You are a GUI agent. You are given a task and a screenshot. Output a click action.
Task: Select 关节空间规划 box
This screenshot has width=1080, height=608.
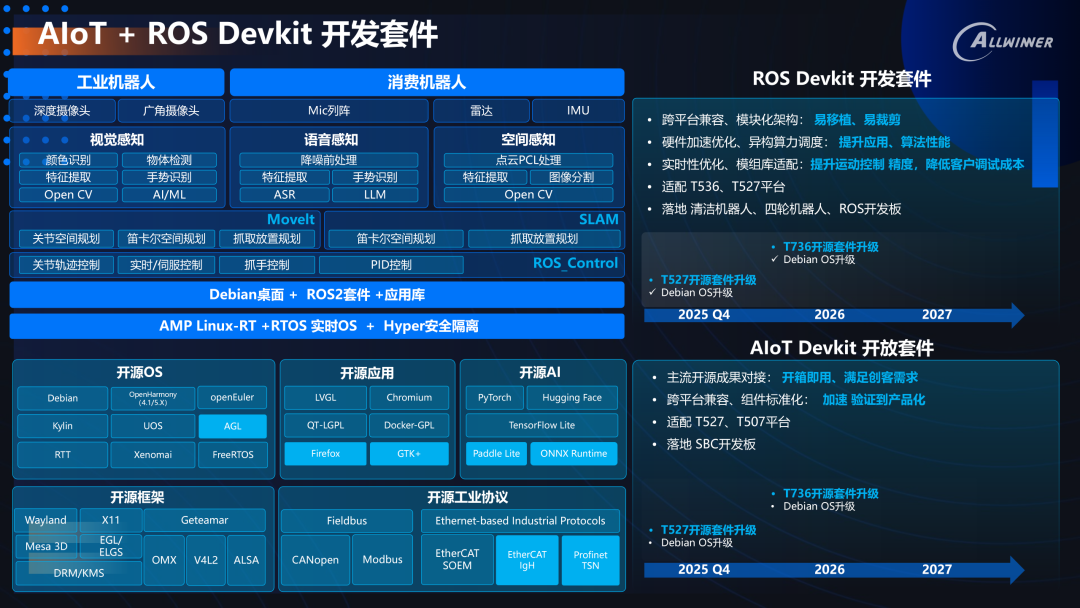66,239
